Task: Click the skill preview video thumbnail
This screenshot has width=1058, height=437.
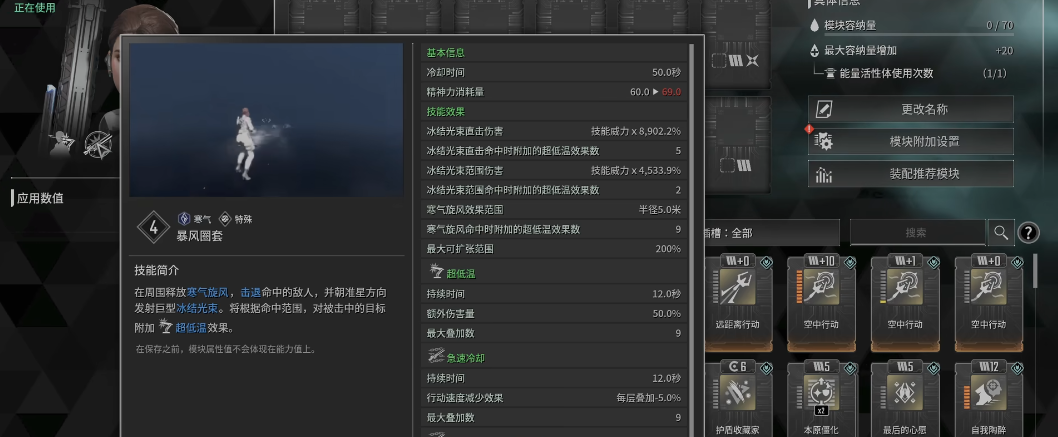Action: (x=266, y=120)
